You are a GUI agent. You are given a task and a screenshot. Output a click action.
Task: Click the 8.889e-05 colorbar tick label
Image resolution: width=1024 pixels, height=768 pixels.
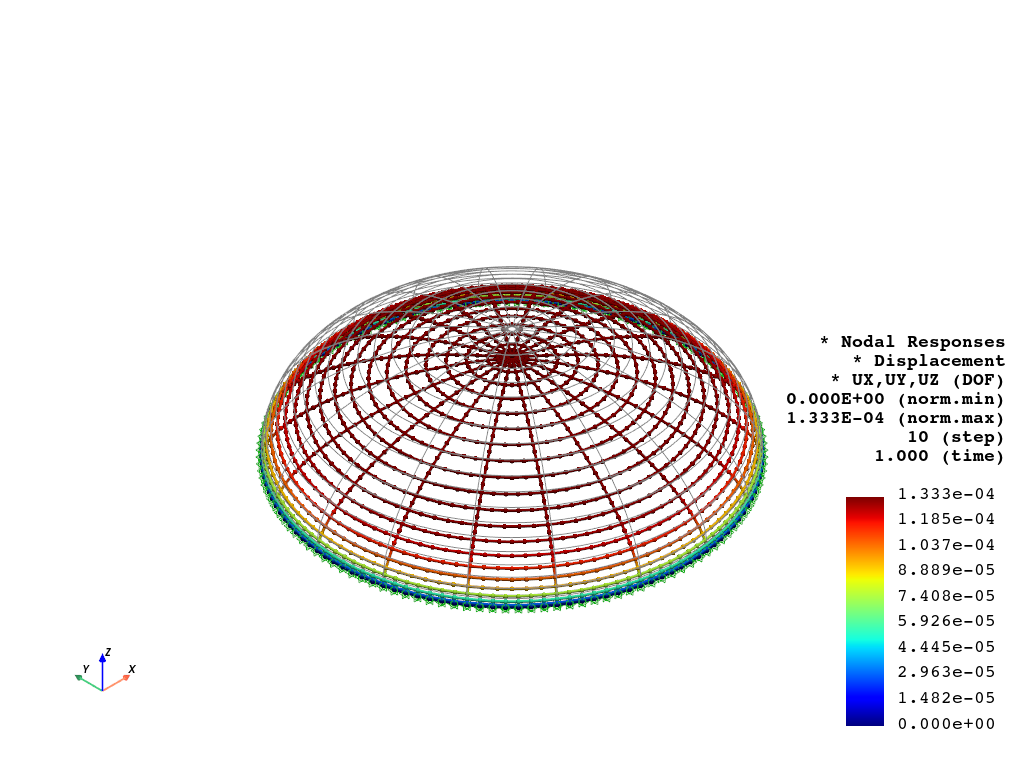(x=946, y=570)
